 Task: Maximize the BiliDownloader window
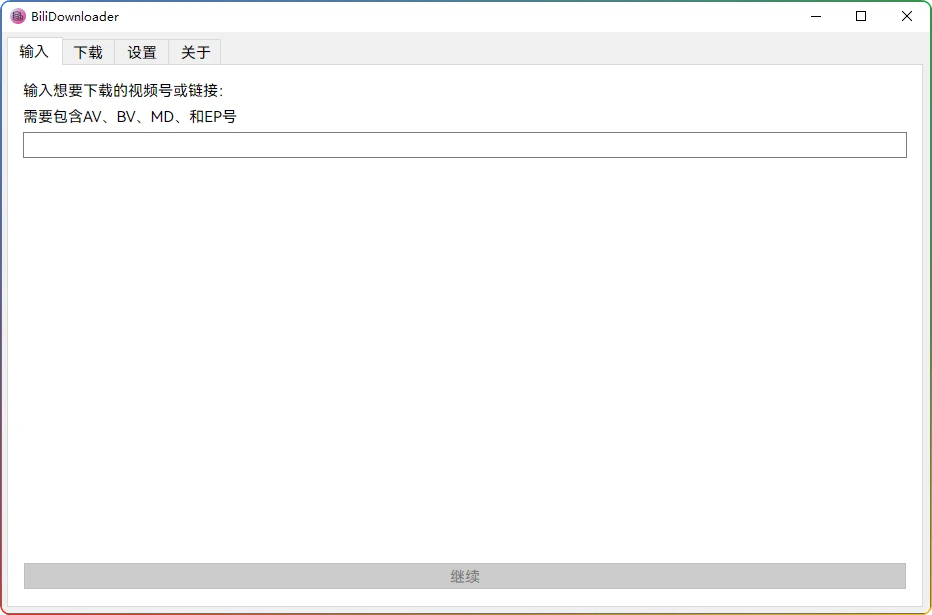coord(861,16)
